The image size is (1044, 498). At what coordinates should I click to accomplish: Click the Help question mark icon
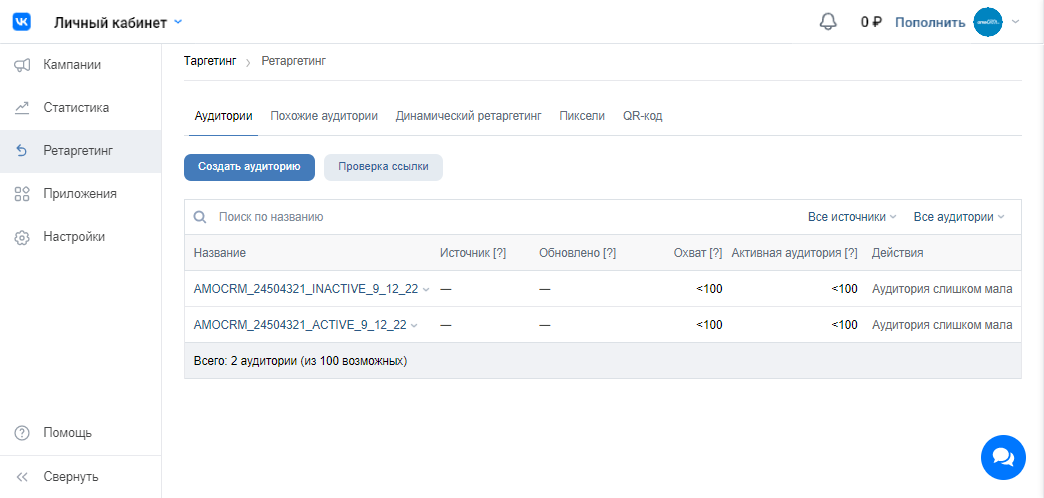22,433
